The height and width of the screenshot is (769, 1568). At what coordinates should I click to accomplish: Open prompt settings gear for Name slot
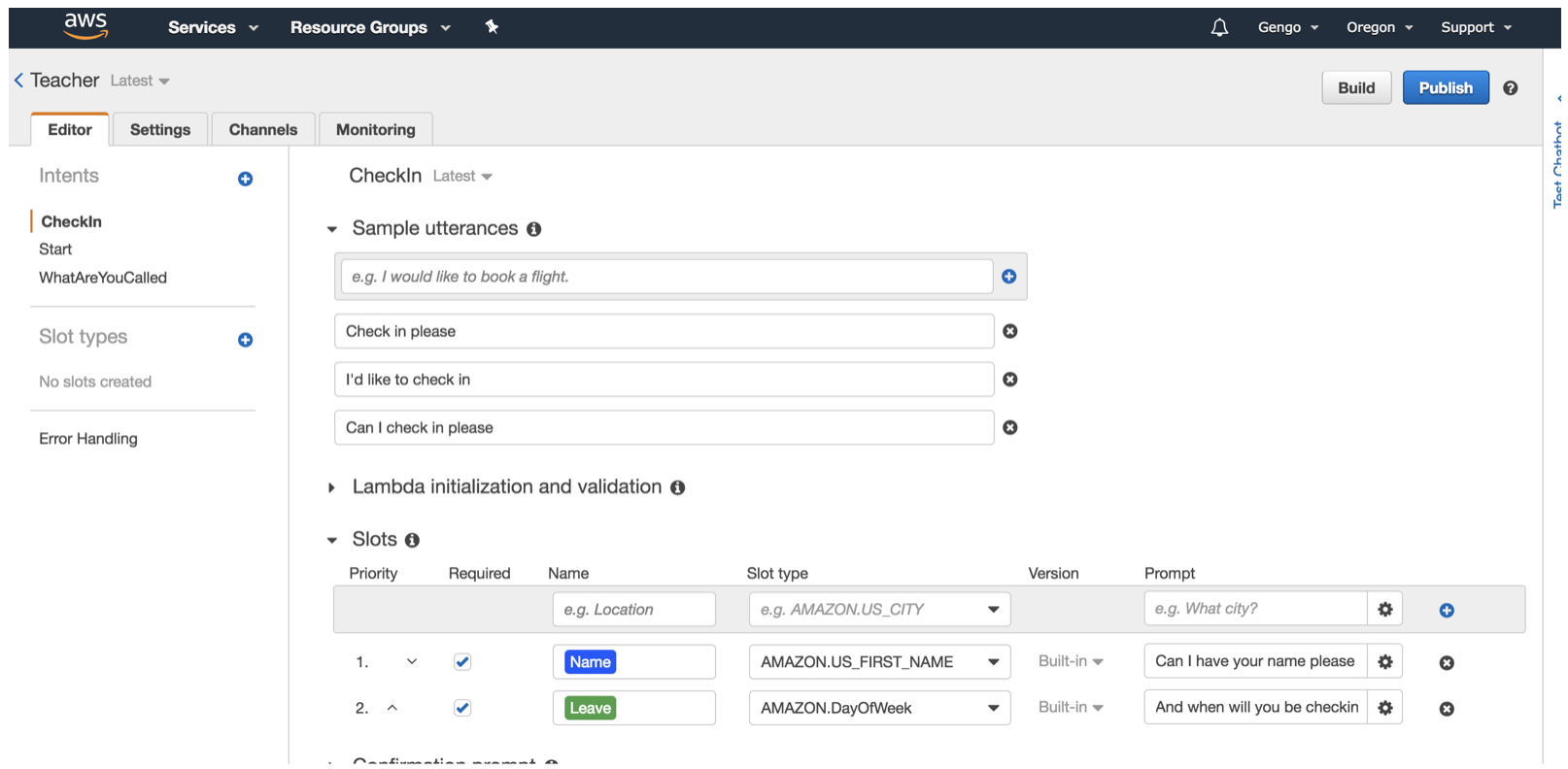coord(1385,661)
